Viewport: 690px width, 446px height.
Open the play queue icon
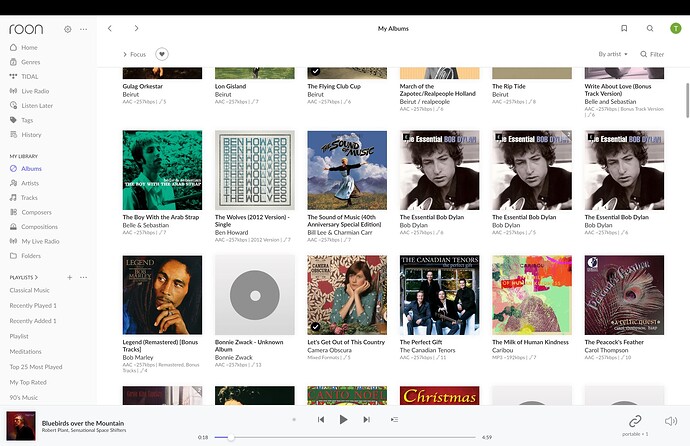394,420
